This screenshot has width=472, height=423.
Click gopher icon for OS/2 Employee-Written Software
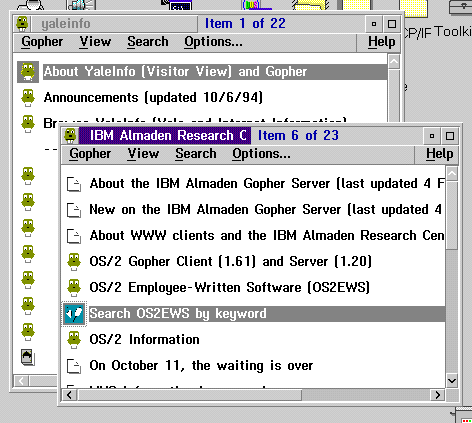74,288
